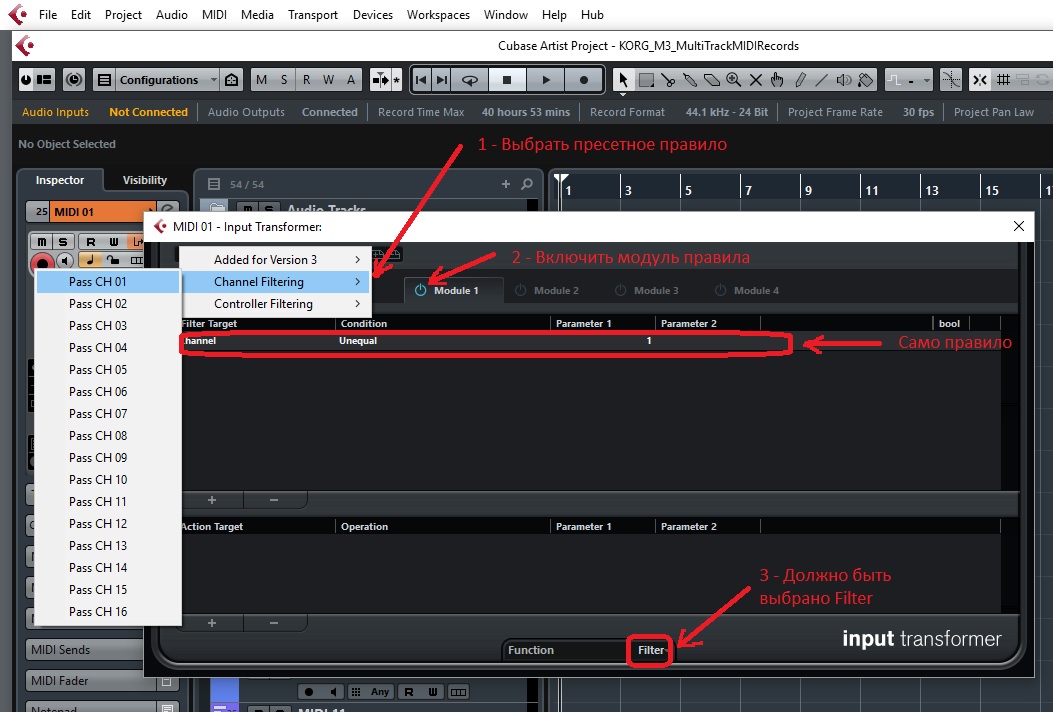The height and width of the screenshot is (712, 1053).
Task: Toggle the Grid snap type button
Action: tap(1003, 80)
